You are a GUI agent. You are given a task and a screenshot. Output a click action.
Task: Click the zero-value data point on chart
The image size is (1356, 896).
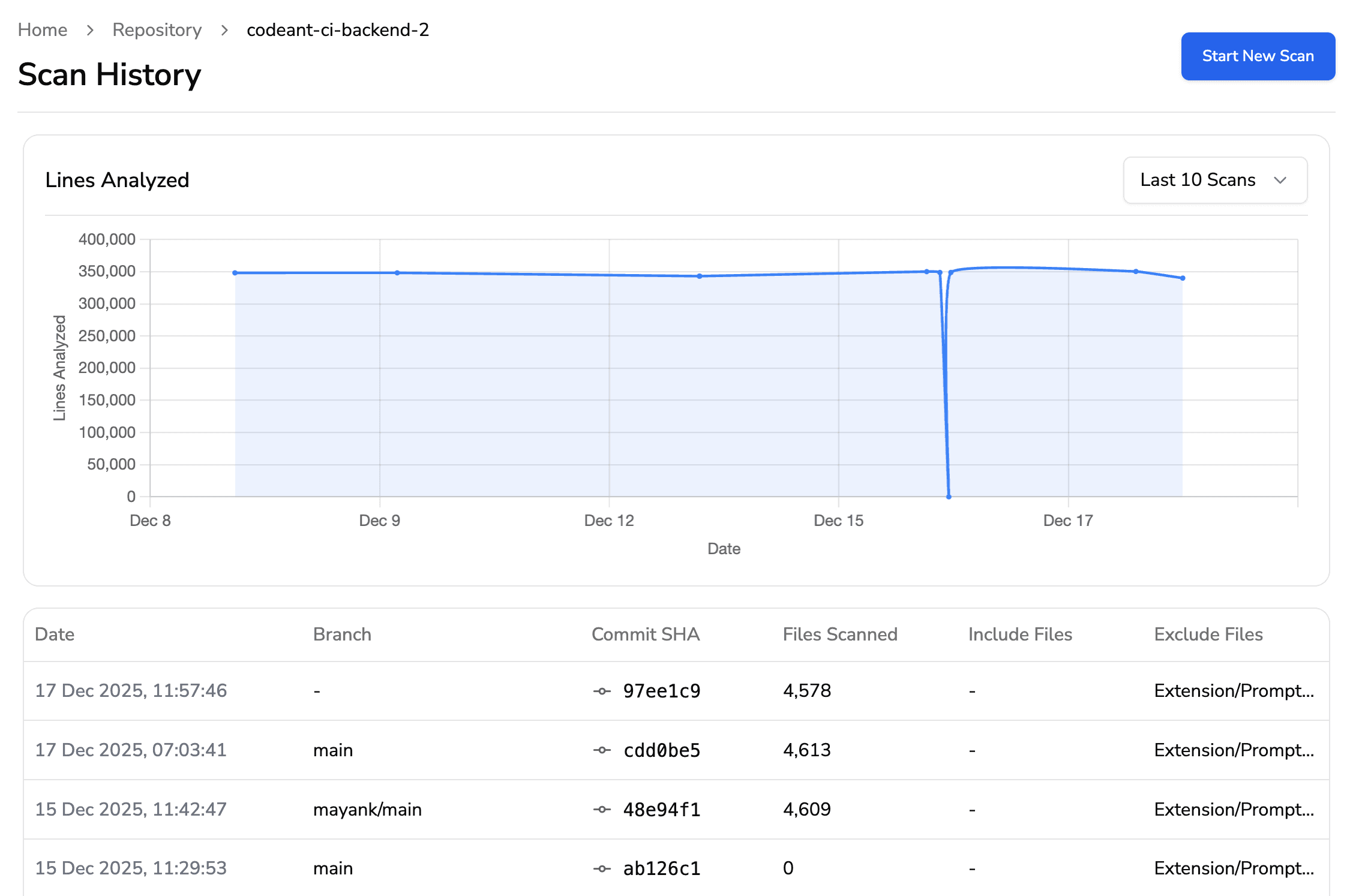949,497
